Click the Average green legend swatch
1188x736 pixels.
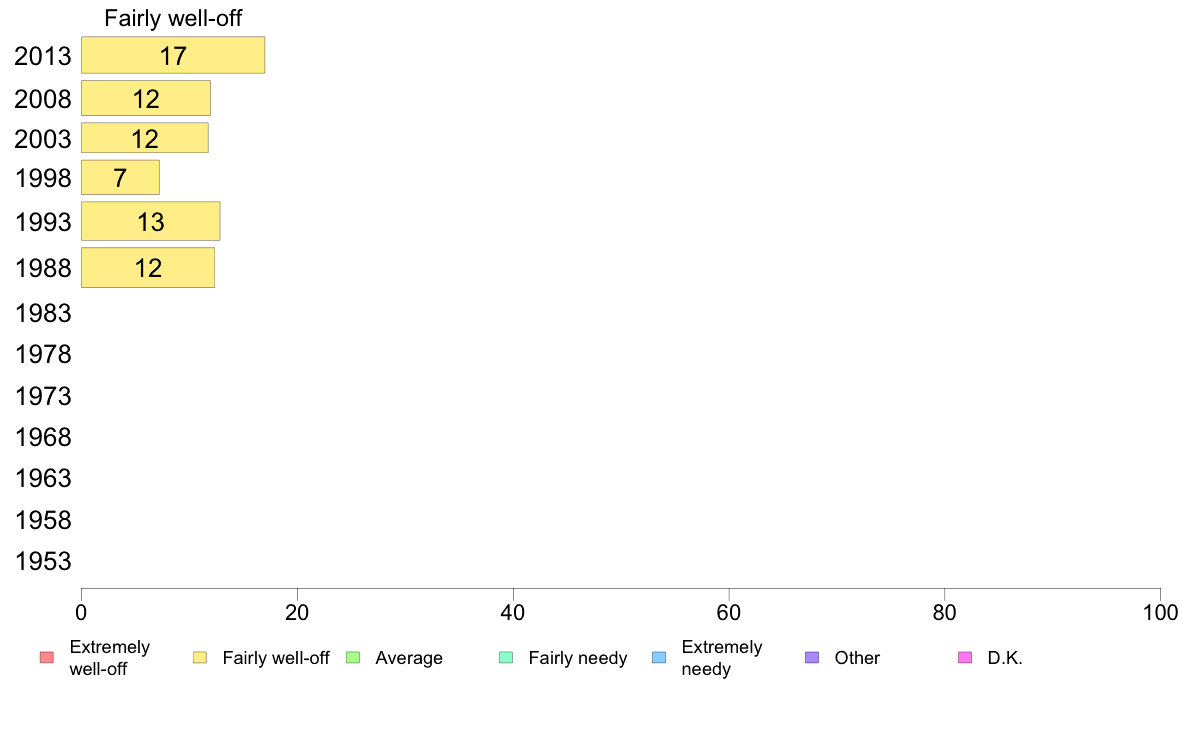(x=353, y=657)
